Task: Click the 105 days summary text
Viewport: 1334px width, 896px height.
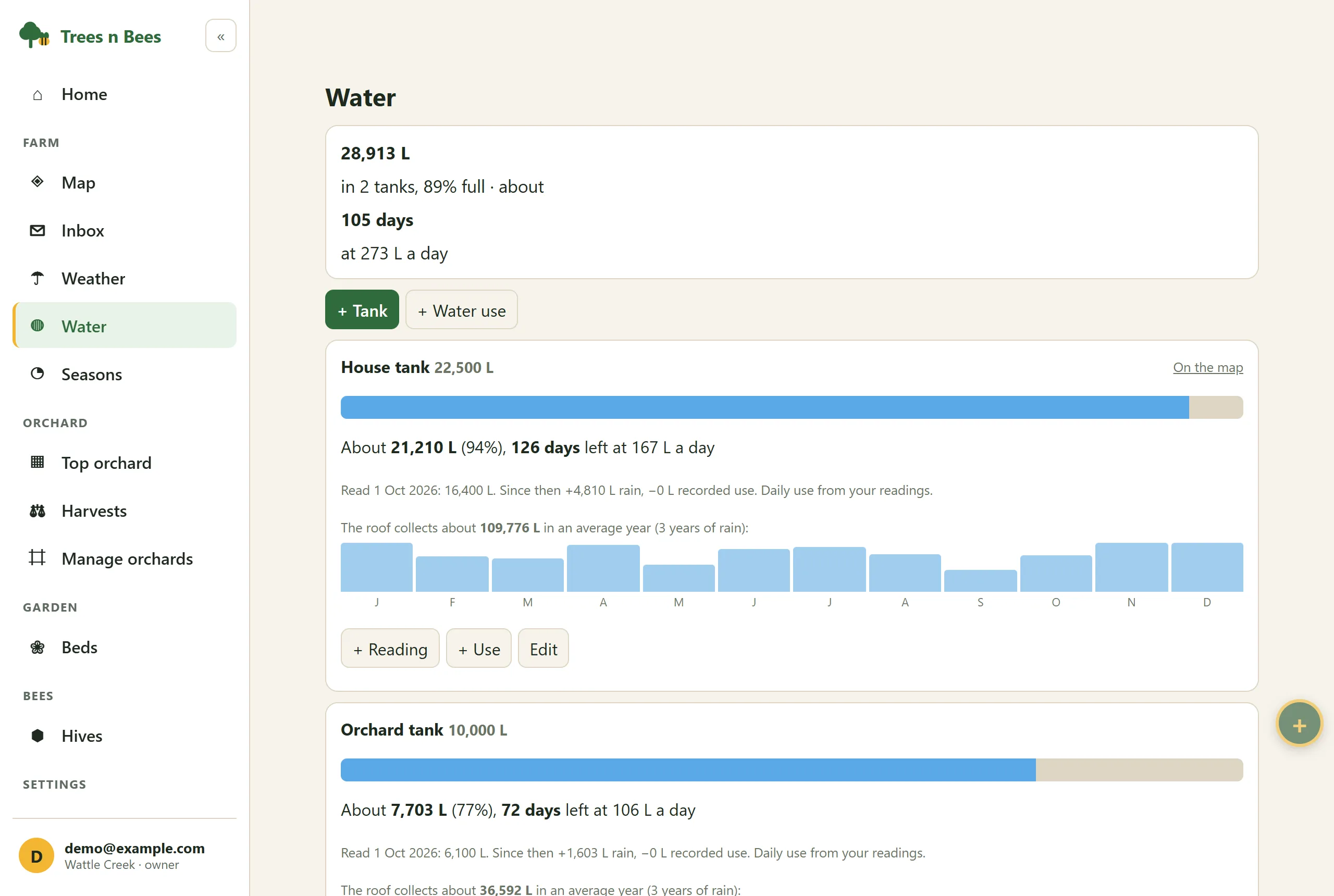Action: [377, 220]
